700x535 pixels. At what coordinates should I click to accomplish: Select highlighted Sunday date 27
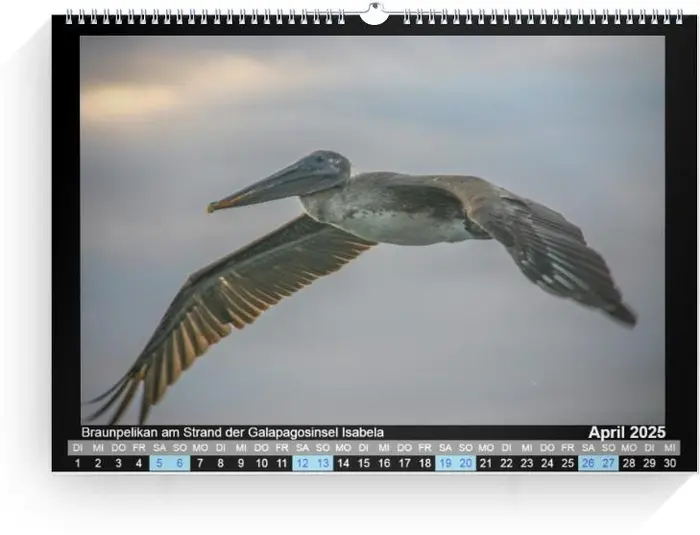pyautogui.click(x=609, y=463)
